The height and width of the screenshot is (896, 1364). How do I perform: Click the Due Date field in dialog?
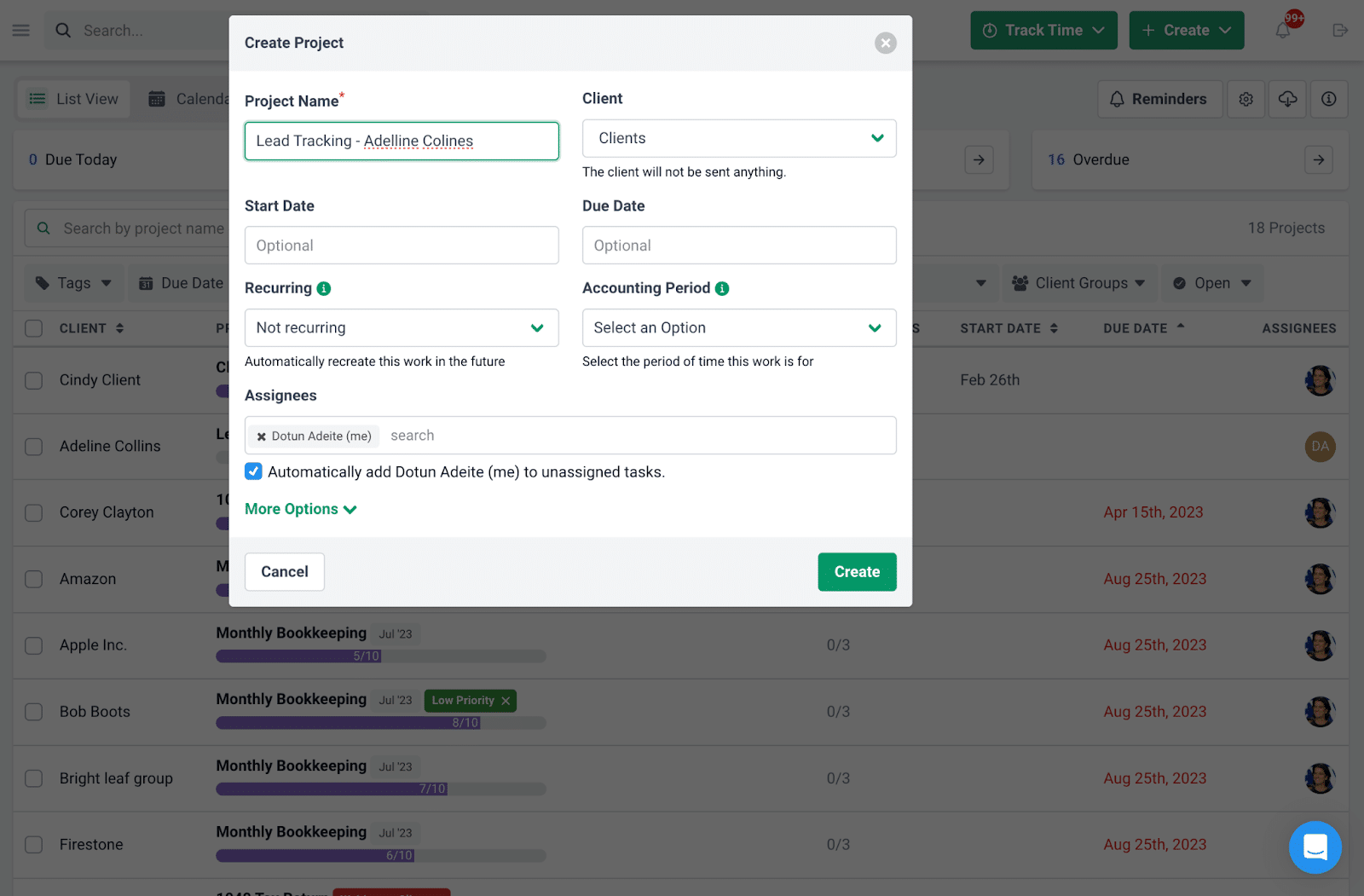click(x=739, y=246)
